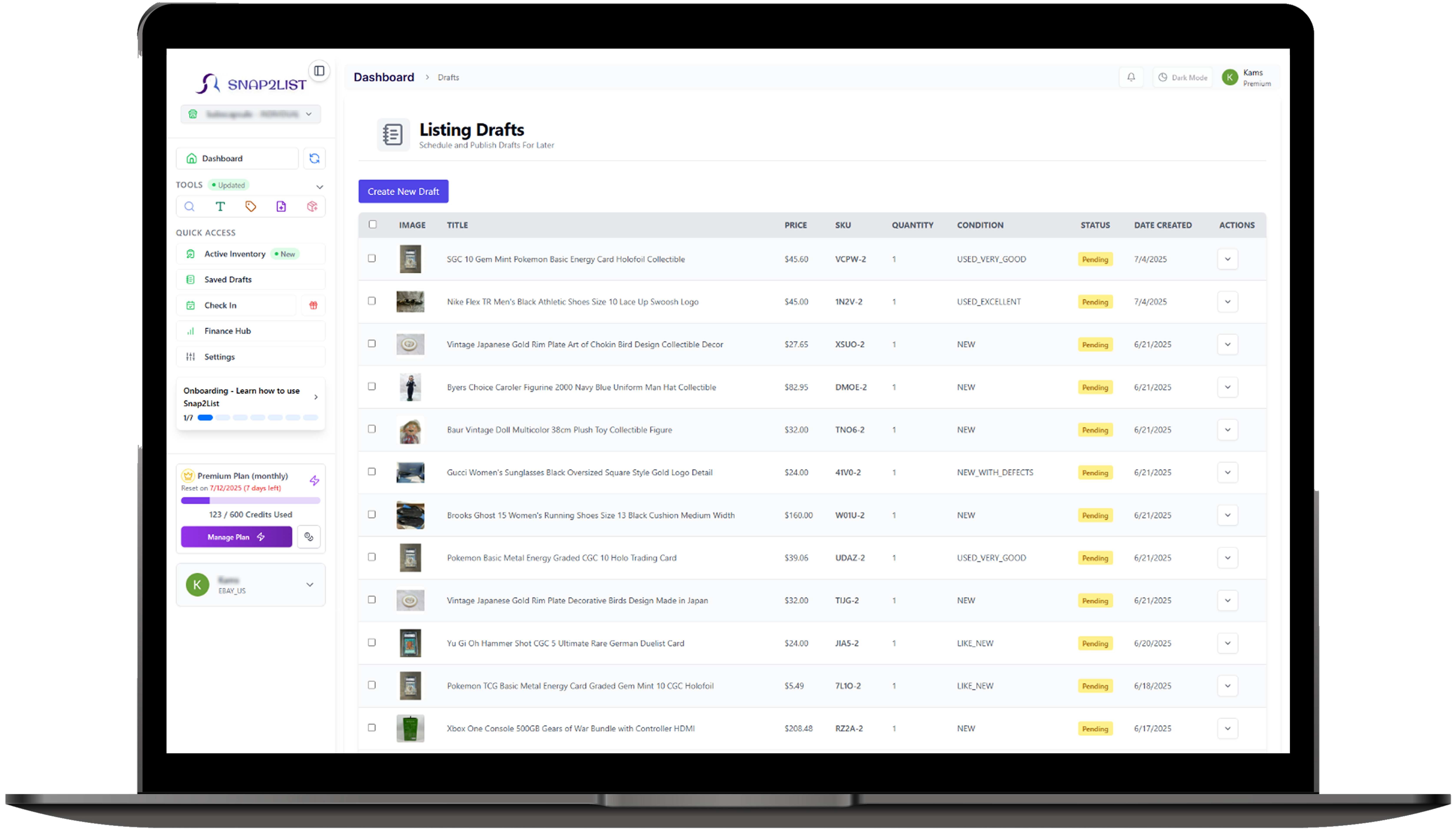The width and height of the screenshot is (1456, 831).
Task: Collapse the Tools section chevron
Action: (320, 187)
